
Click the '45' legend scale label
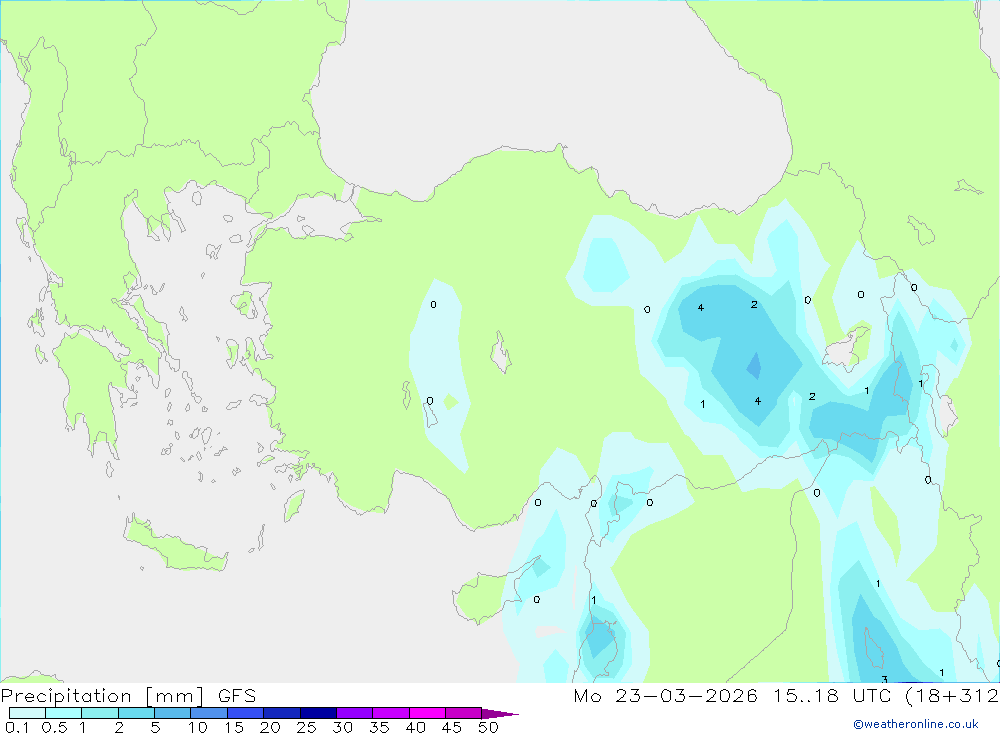[x=452, y=727]
